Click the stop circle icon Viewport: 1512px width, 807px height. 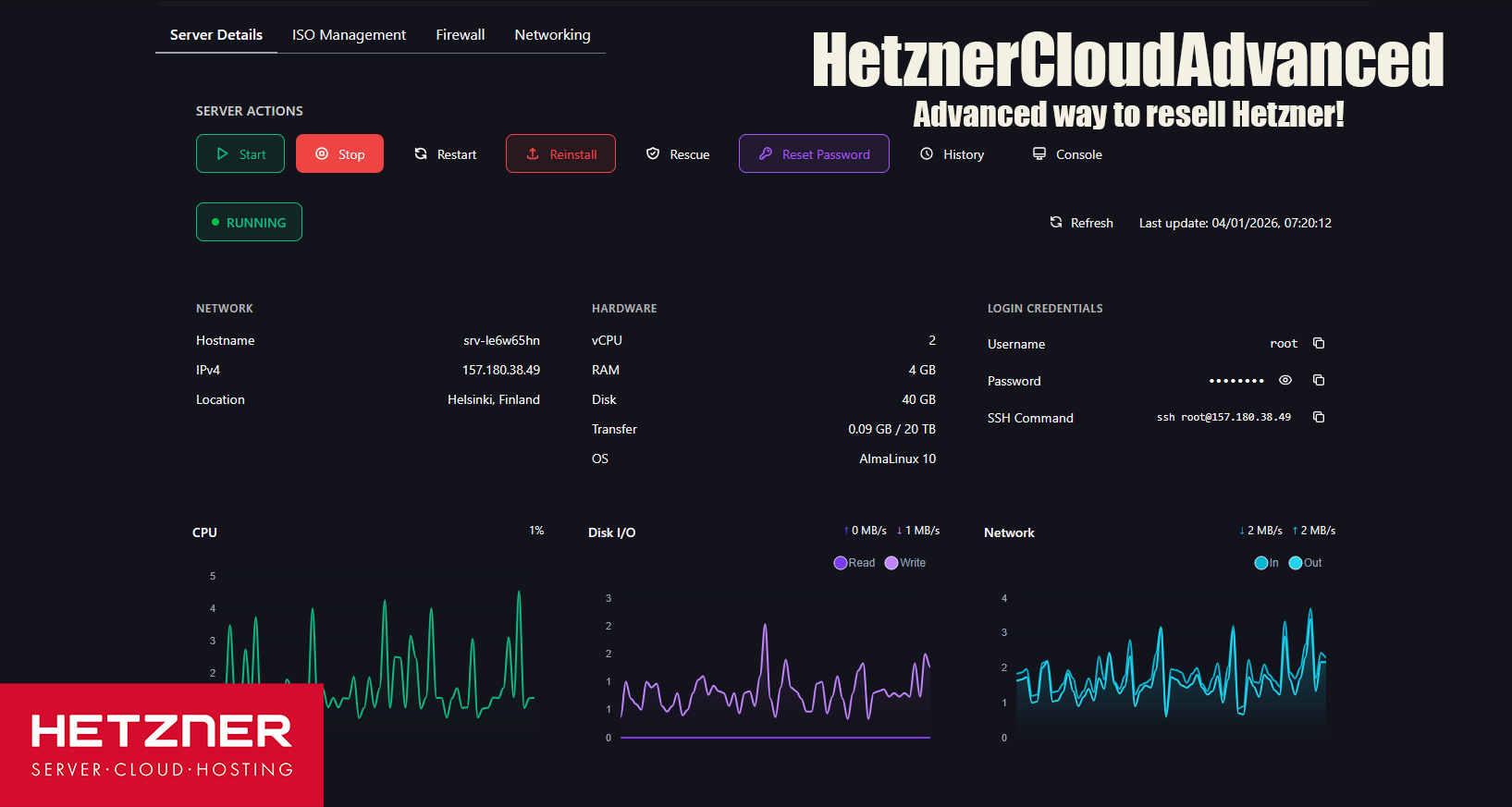(x=322, y=153)
